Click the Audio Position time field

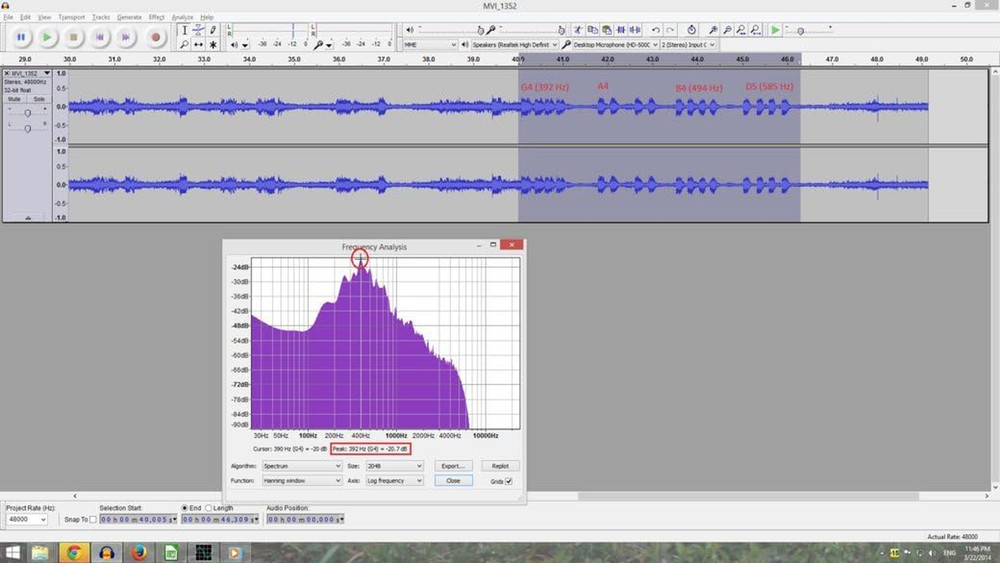(305, 520)
